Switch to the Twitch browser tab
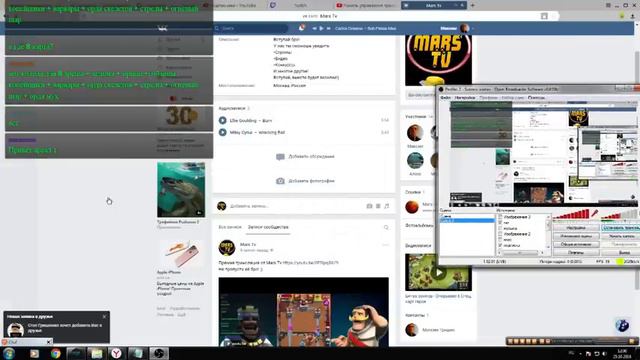This screenshot has width=640, height=360. [x=300, y=5]
